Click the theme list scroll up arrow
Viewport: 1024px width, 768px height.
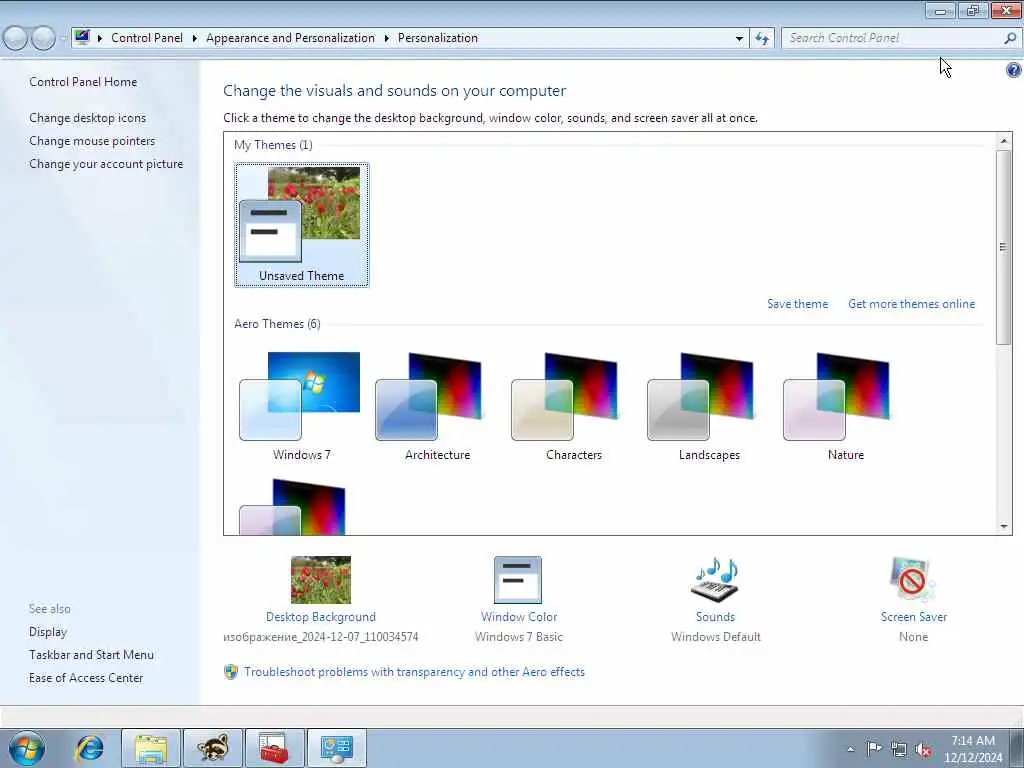pyautogui.click(x=1004, y=140)
